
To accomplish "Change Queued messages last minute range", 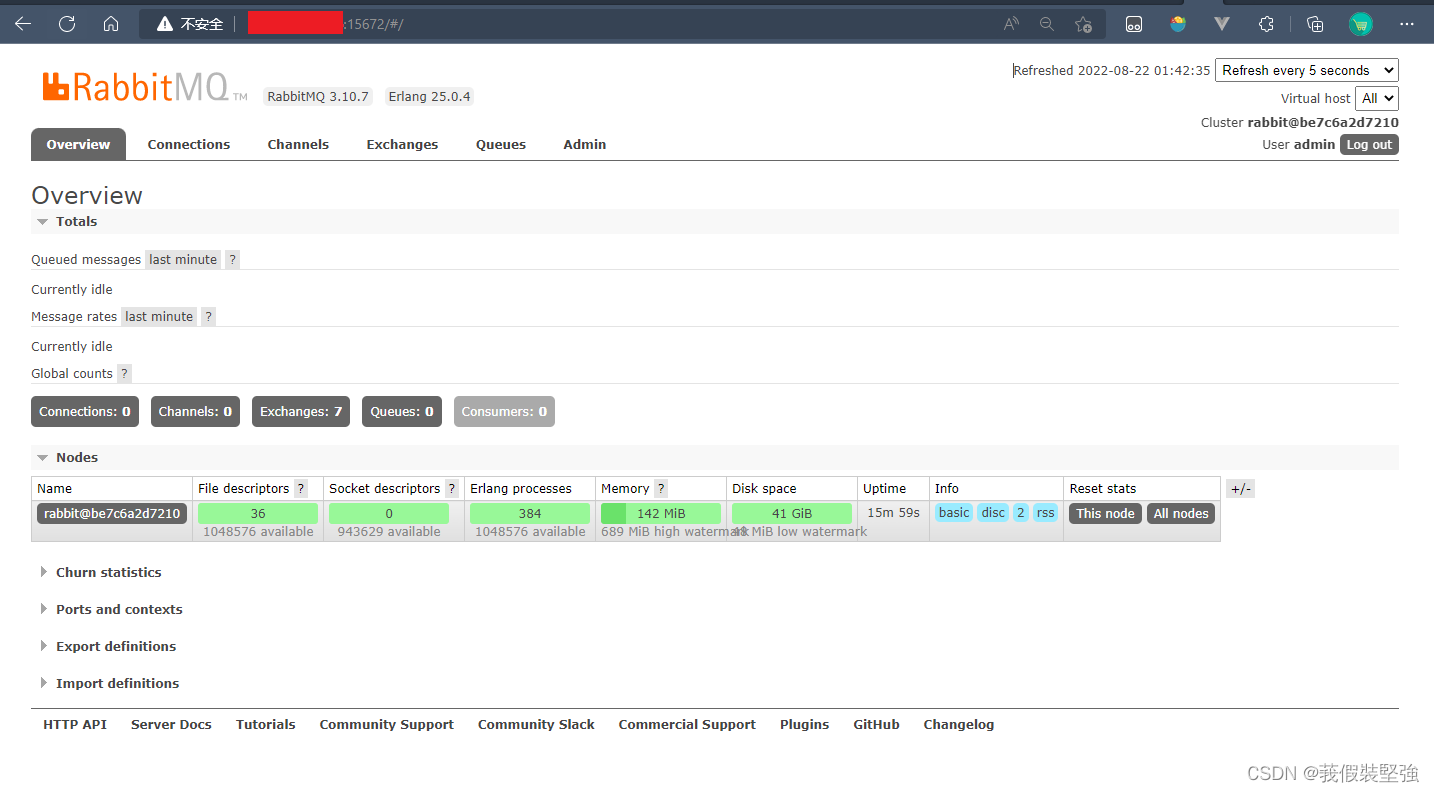I will 183,259.
